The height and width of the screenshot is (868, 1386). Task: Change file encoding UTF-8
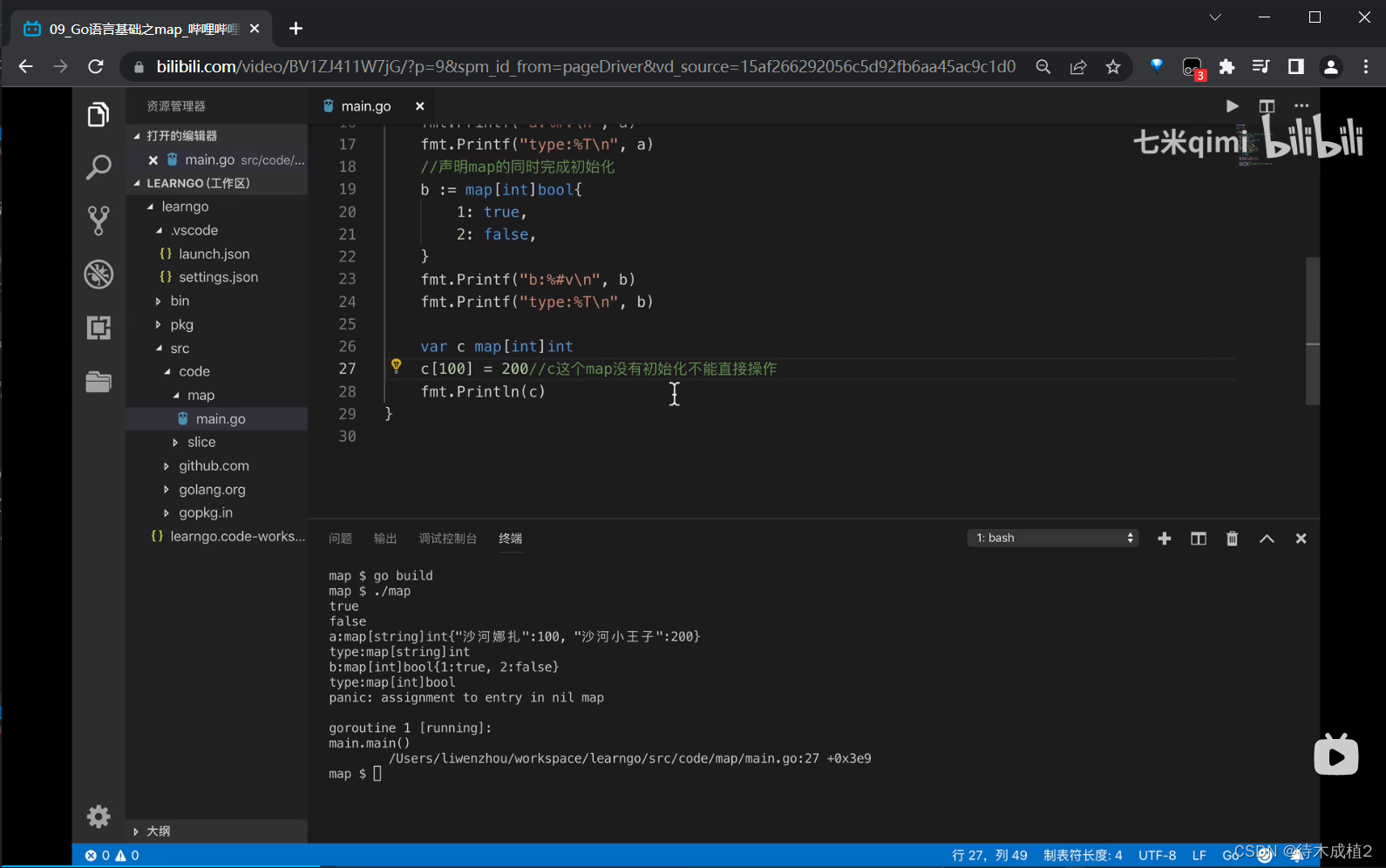tap(1157, 856)
